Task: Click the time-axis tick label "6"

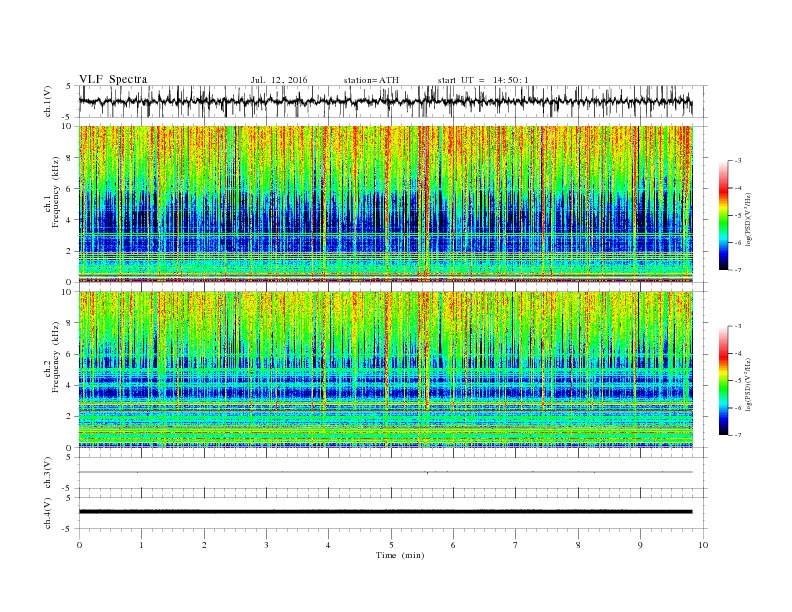Action: (x=453, y=545)
